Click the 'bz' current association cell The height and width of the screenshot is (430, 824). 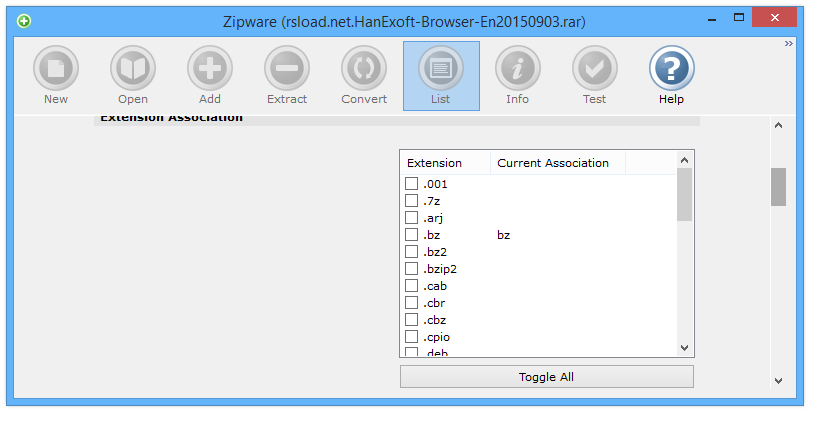click(x=503, y=235)
